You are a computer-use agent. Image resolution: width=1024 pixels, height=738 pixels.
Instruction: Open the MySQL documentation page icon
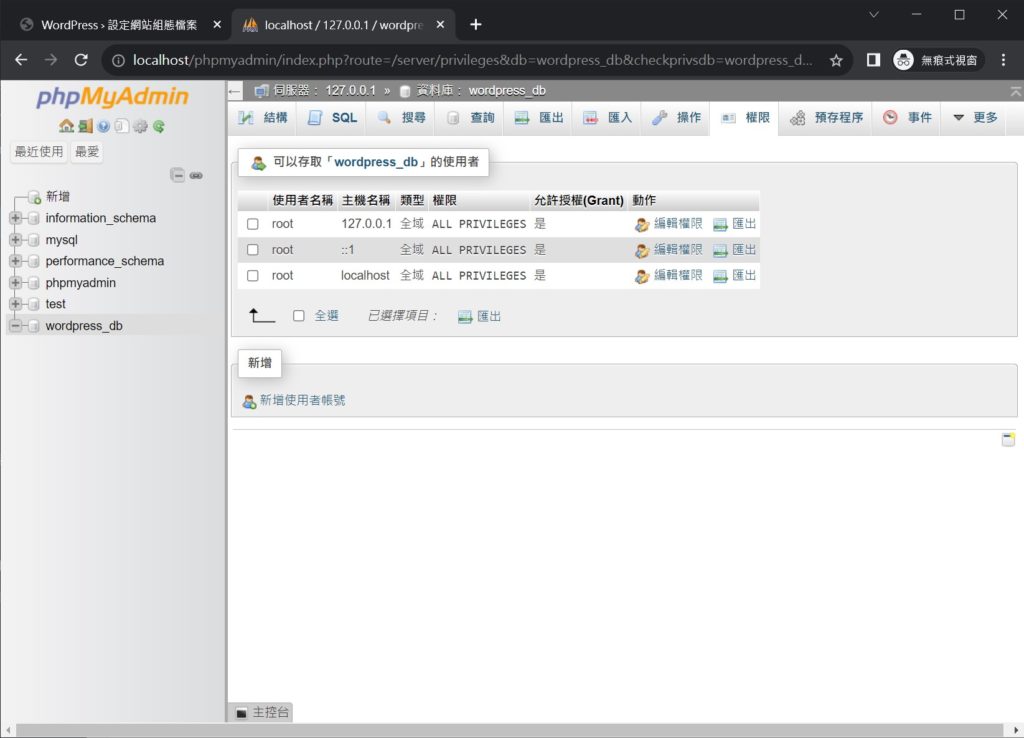click(121, 126)
